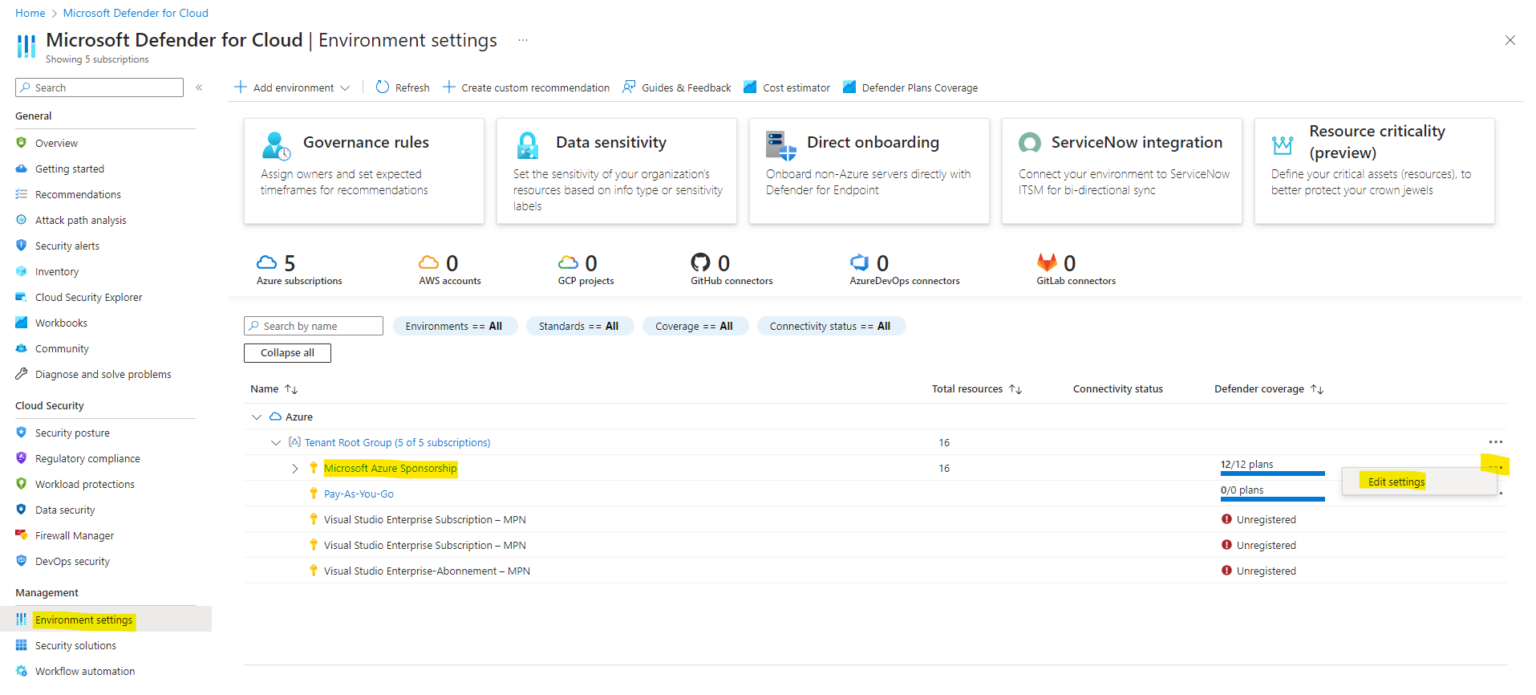This screenshot has height=695, width=1536.
Task: Click the GitHub connectors icon
Action: click(700, 262)
